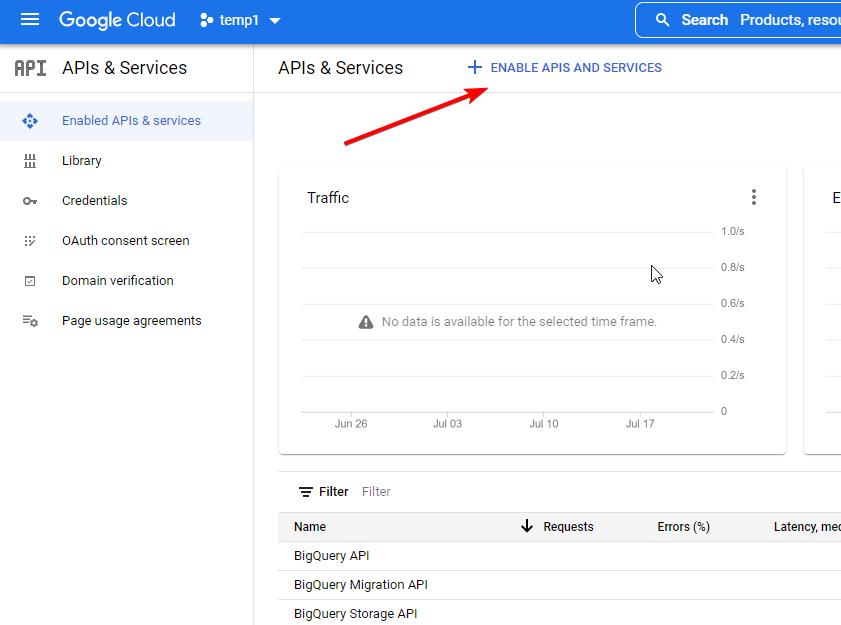Click the descending sort arrow beside Requests
The image size is (841, 625).
[x=527, y=526]
